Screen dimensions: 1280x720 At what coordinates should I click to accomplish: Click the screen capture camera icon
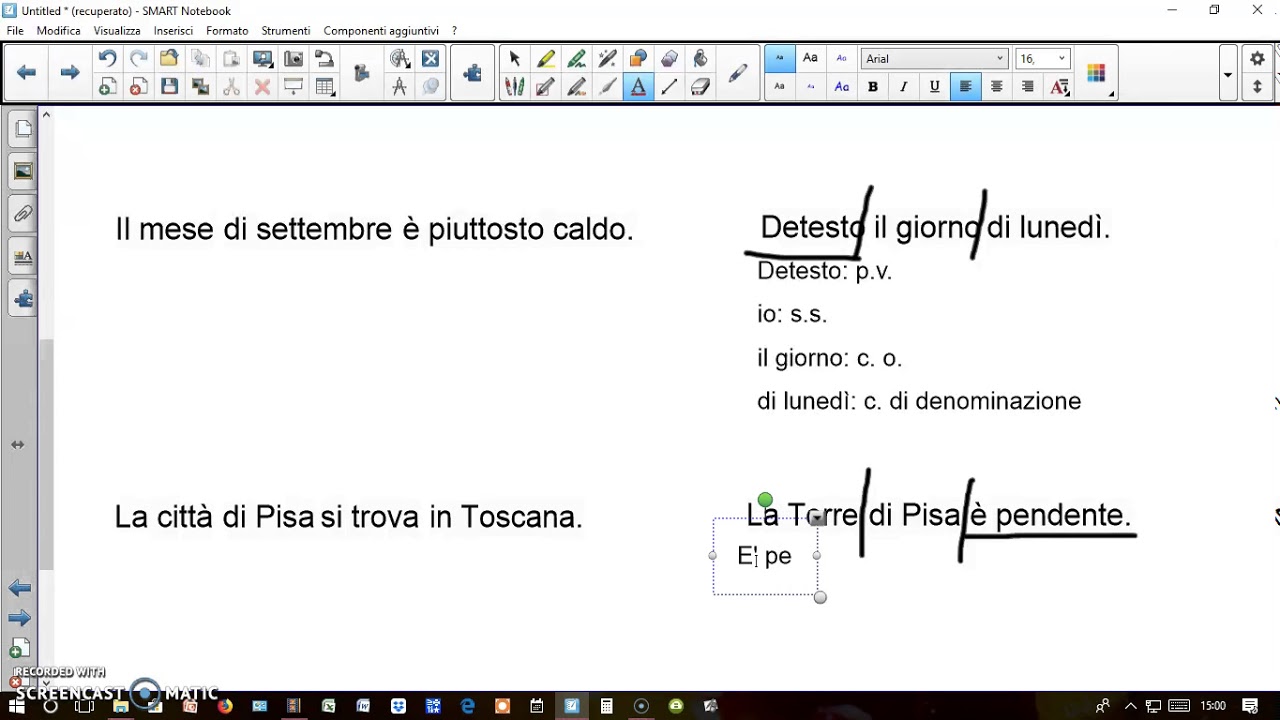(293, 59)
